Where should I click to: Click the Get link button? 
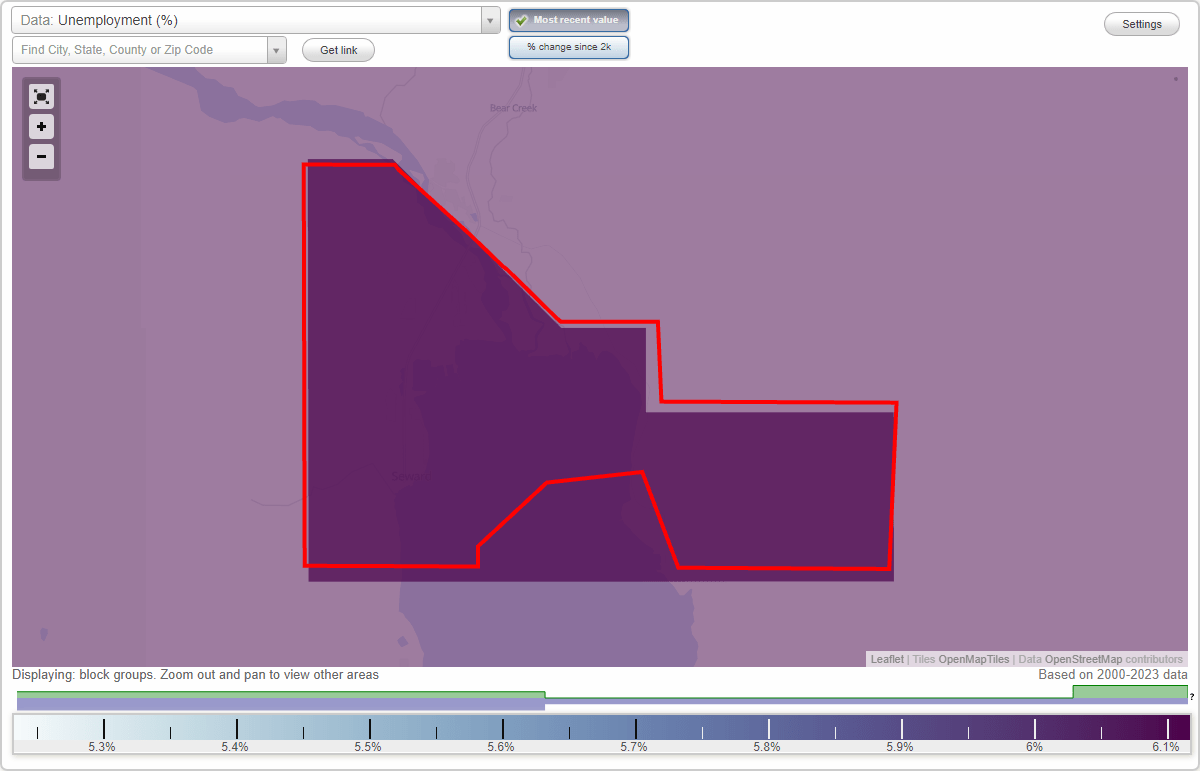coord(338,50)
